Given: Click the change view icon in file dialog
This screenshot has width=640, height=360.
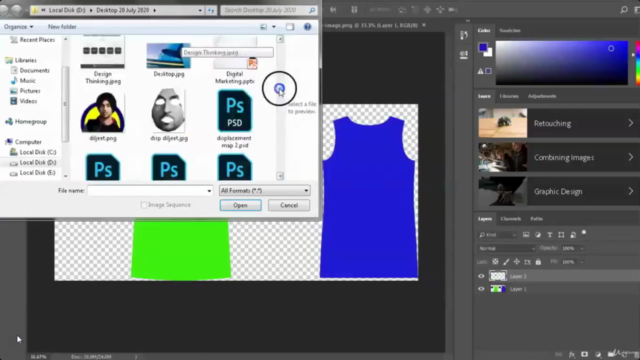Looking at the screenshot, I should tap(264, 27).
